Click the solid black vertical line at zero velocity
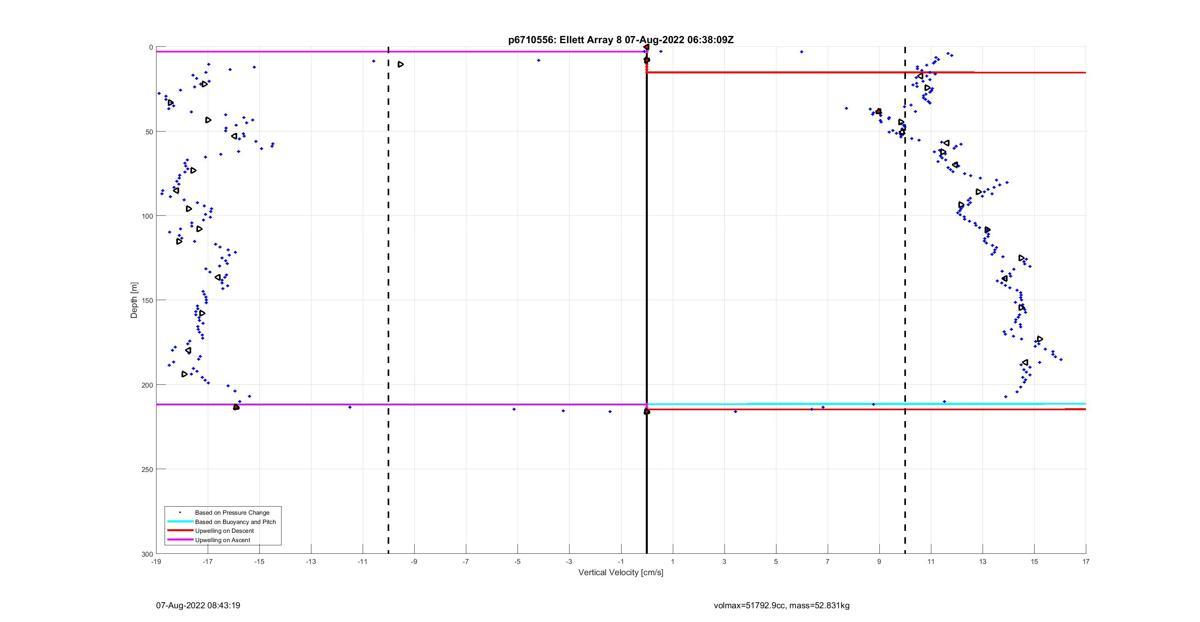Viewport: 1200px width, 622px height. [647, 300]
